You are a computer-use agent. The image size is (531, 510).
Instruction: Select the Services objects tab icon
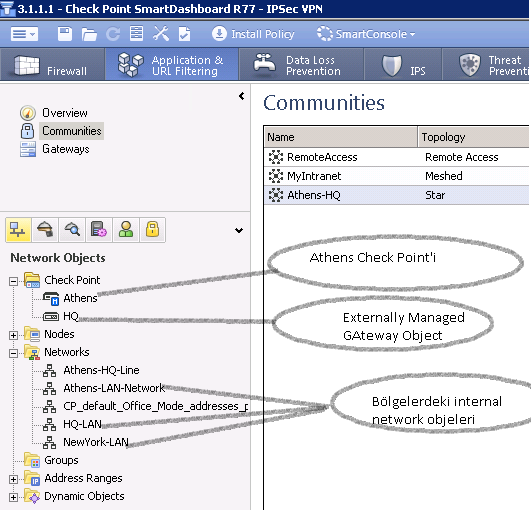coord(45,230)
